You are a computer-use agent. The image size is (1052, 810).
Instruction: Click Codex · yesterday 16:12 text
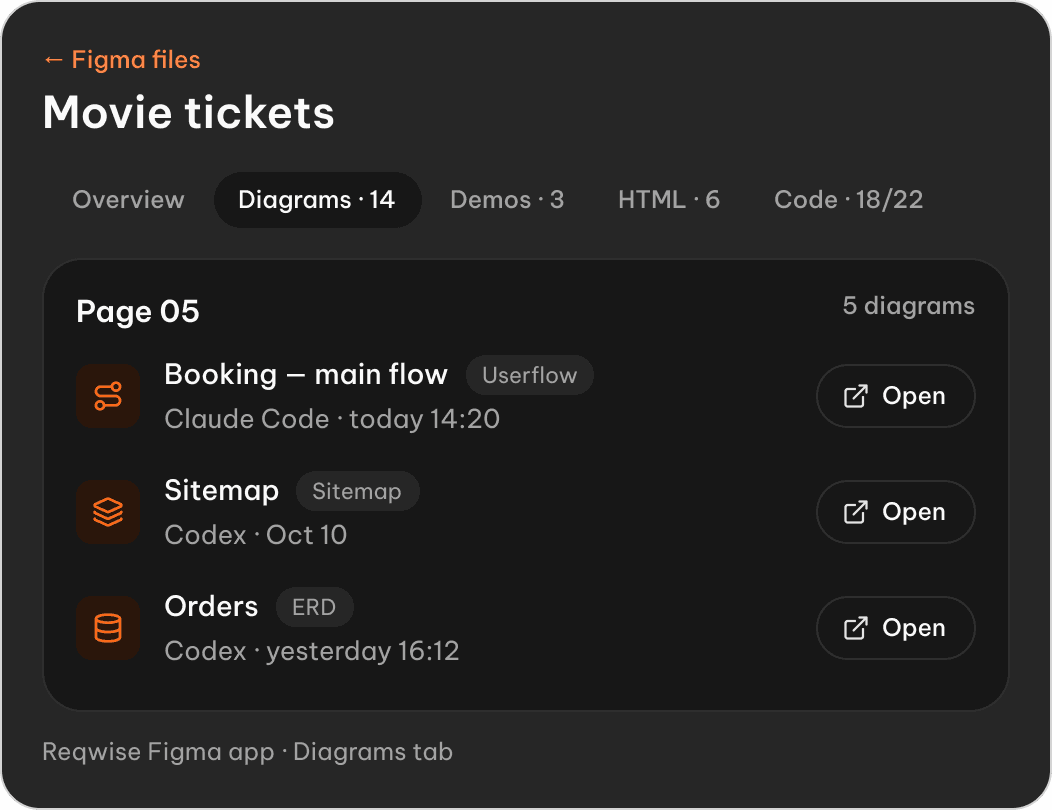click(312, 651)
